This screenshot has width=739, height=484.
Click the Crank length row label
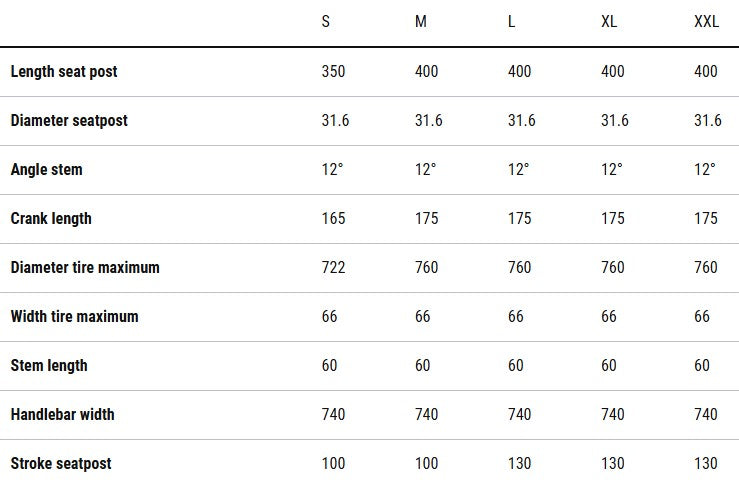coord(51,219)
